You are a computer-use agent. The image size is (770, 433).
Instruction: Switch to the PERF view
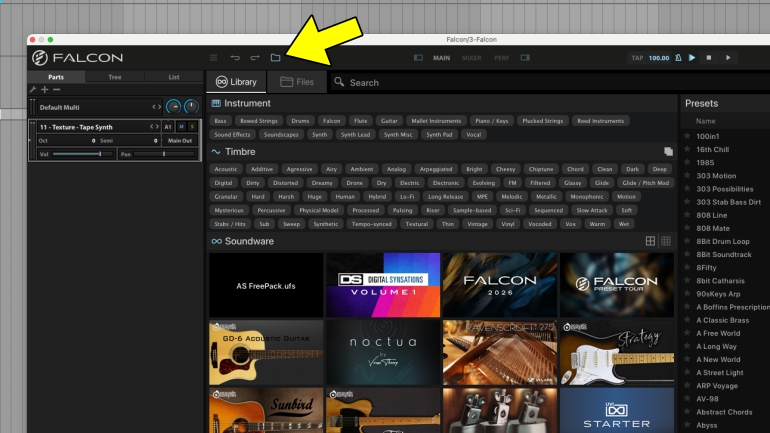[x=501, y=58]
